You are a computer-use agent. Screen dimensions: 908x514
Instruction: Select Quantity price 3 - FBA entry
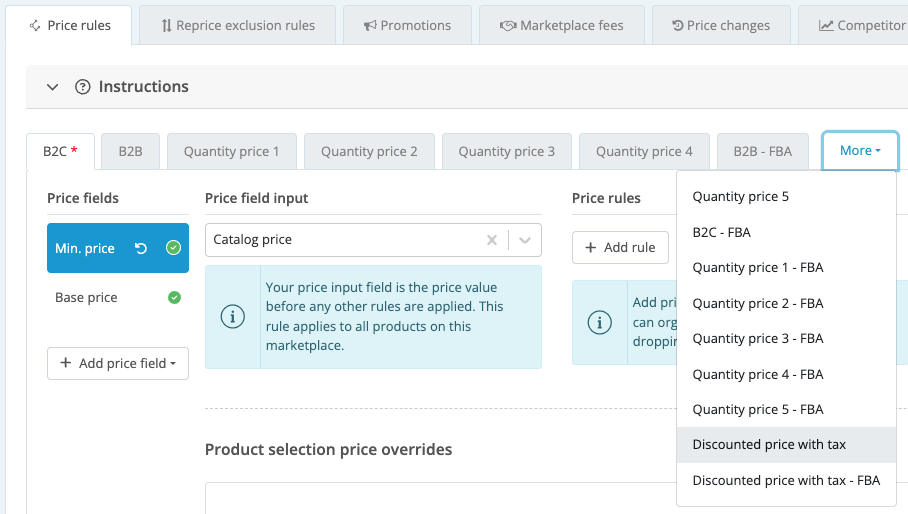(786, 339)
